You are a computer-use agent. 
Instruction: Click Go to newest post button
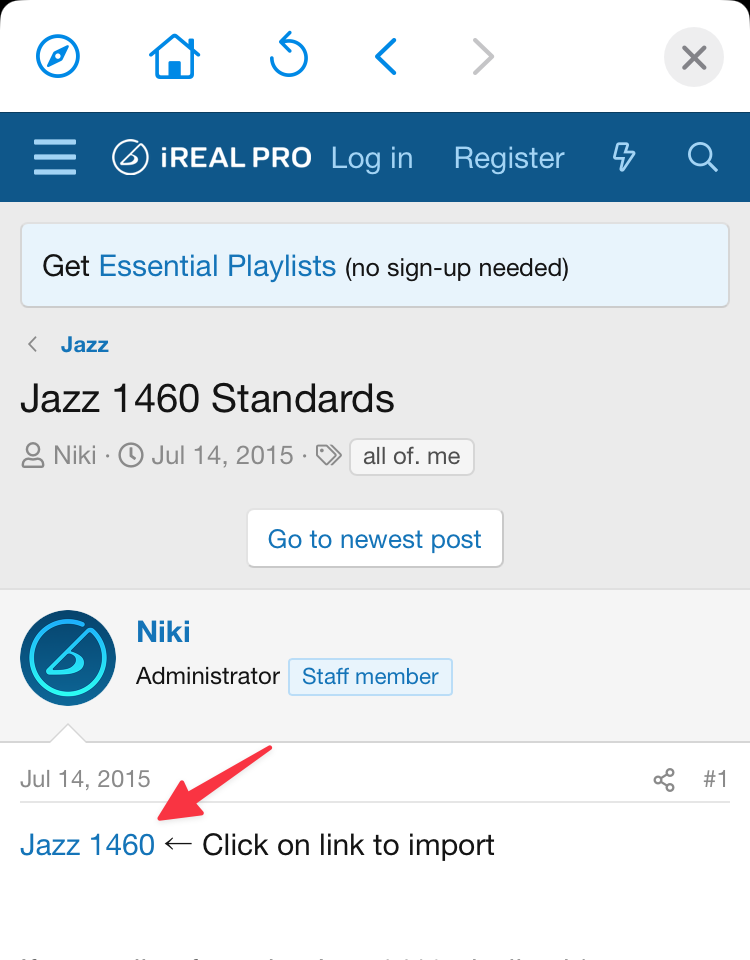(x=375, y=540)
